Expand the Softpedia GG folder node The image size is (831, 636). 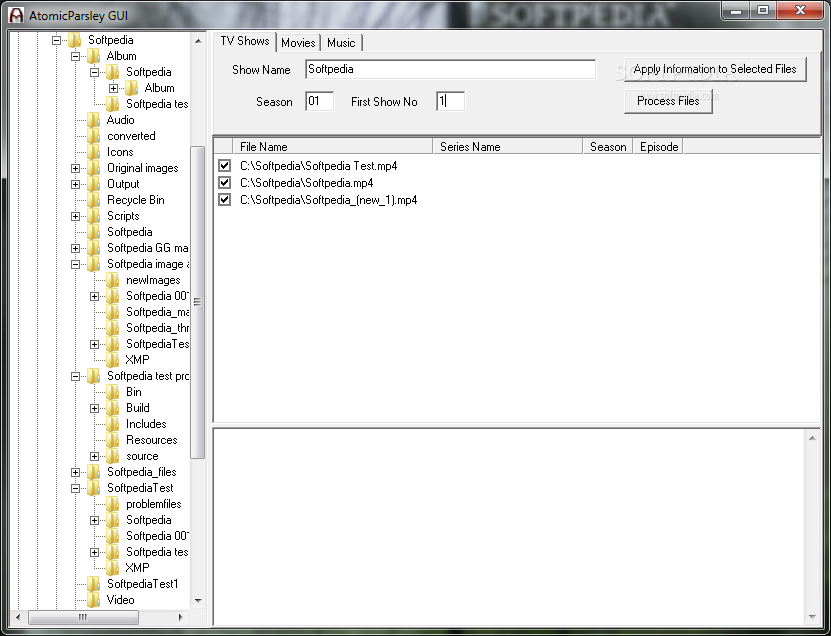(x=75, y=248)
